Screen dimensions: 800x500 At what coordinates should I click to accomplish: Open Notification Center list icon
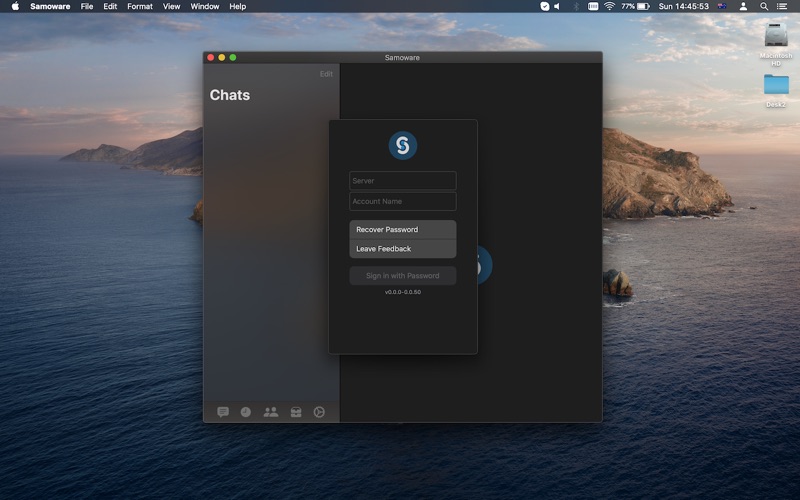782,6
